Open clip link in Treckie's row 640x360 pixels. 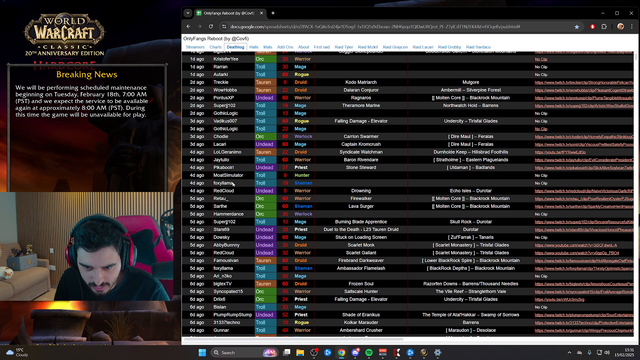tap(584, 82)
